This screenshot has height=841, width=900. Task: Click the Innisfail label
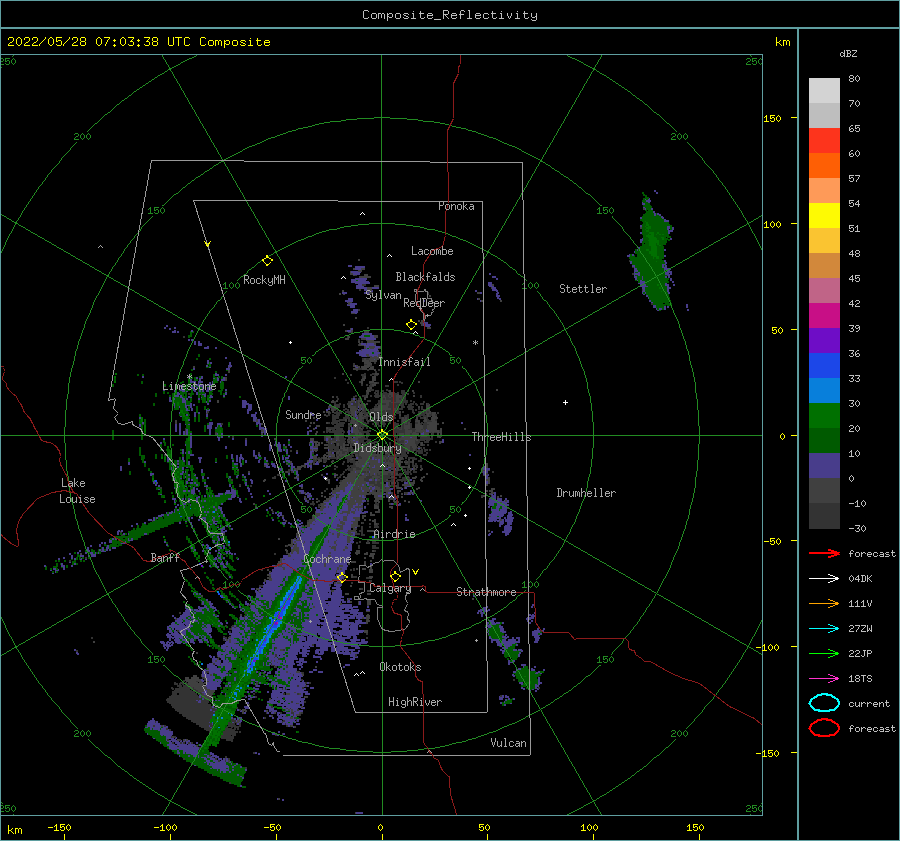(404, 362)
